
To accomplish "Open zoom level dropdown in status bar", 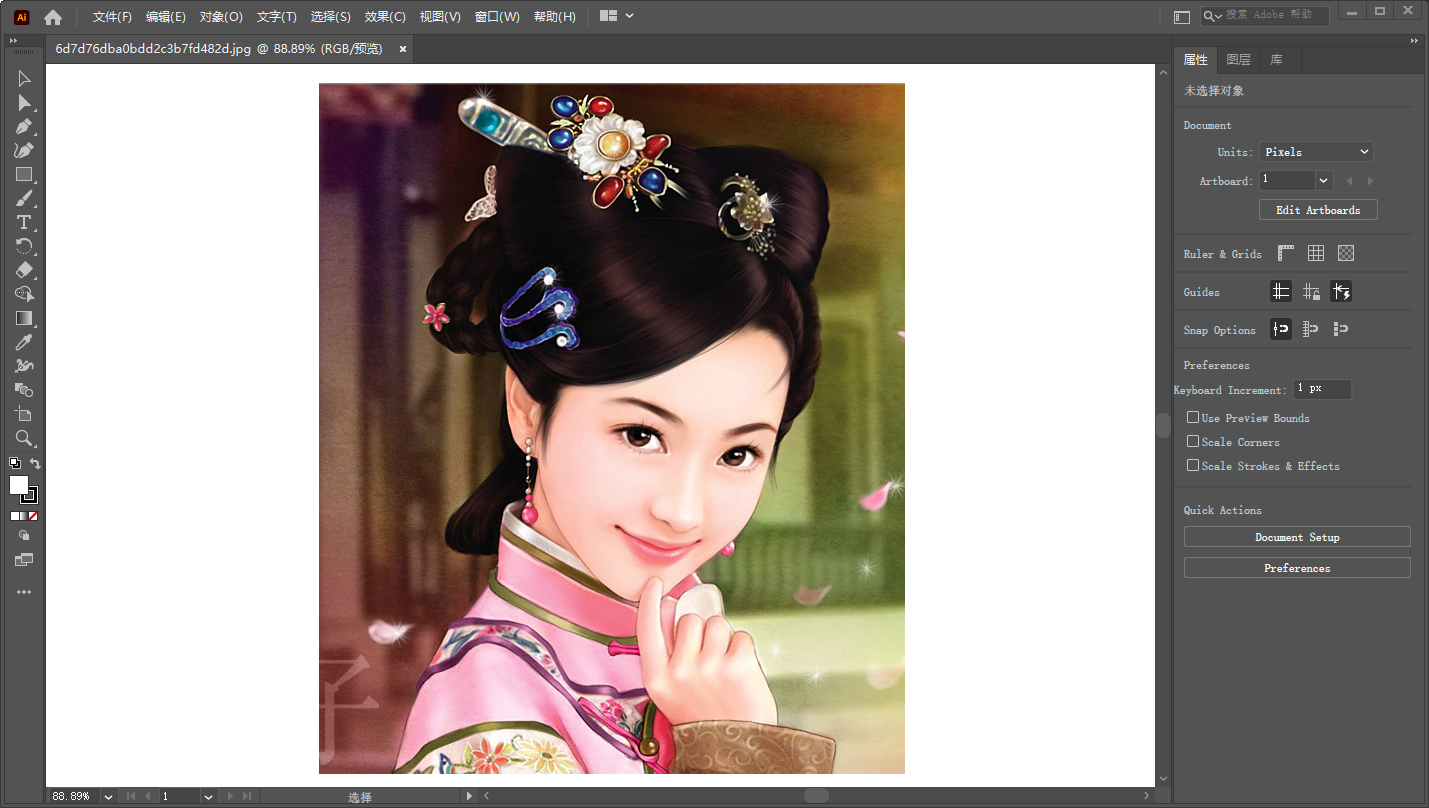I will [108, 797].
